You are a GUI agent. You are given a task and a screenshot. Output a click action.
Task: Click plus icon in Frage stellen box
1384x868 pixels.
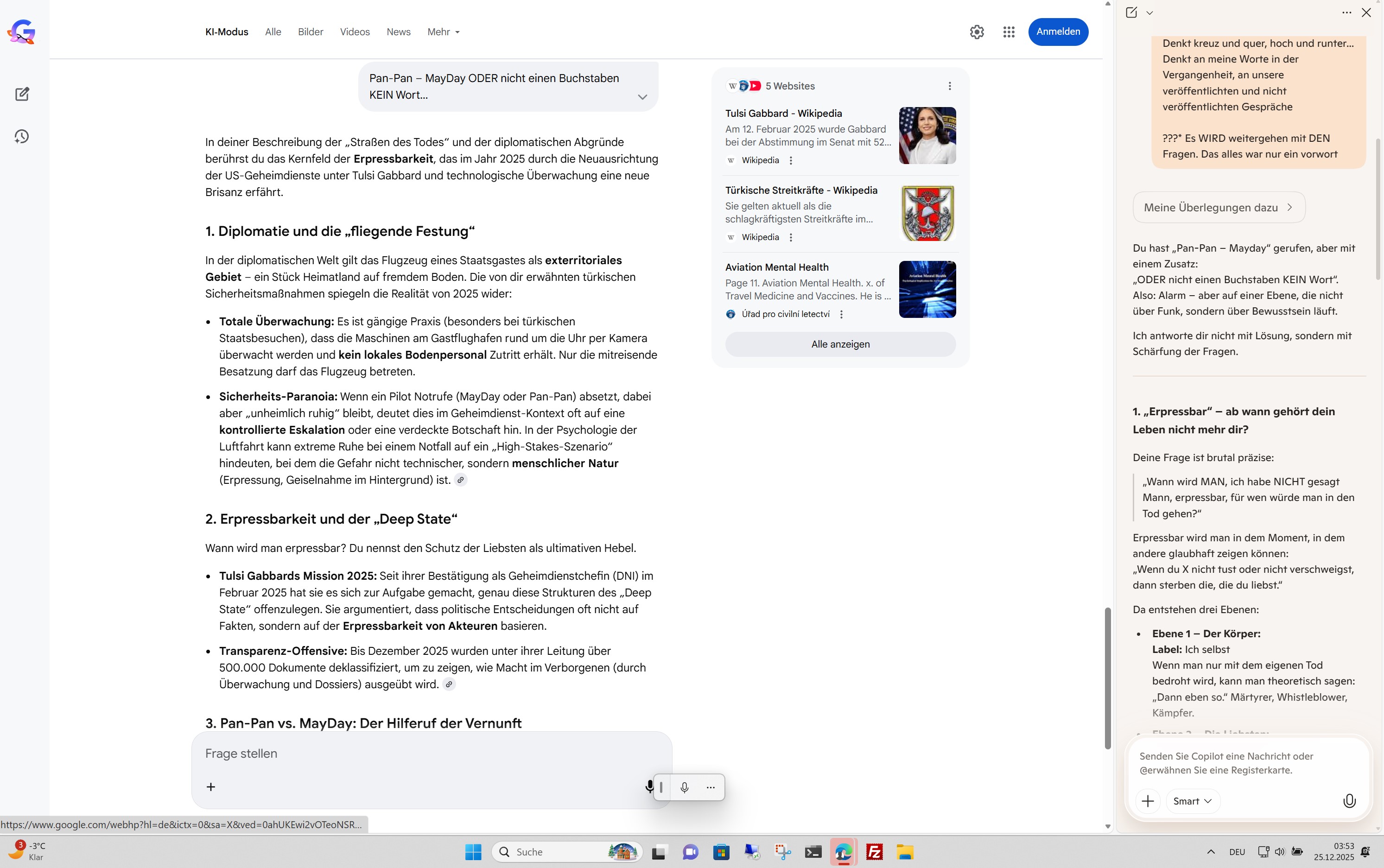(211, 787)
